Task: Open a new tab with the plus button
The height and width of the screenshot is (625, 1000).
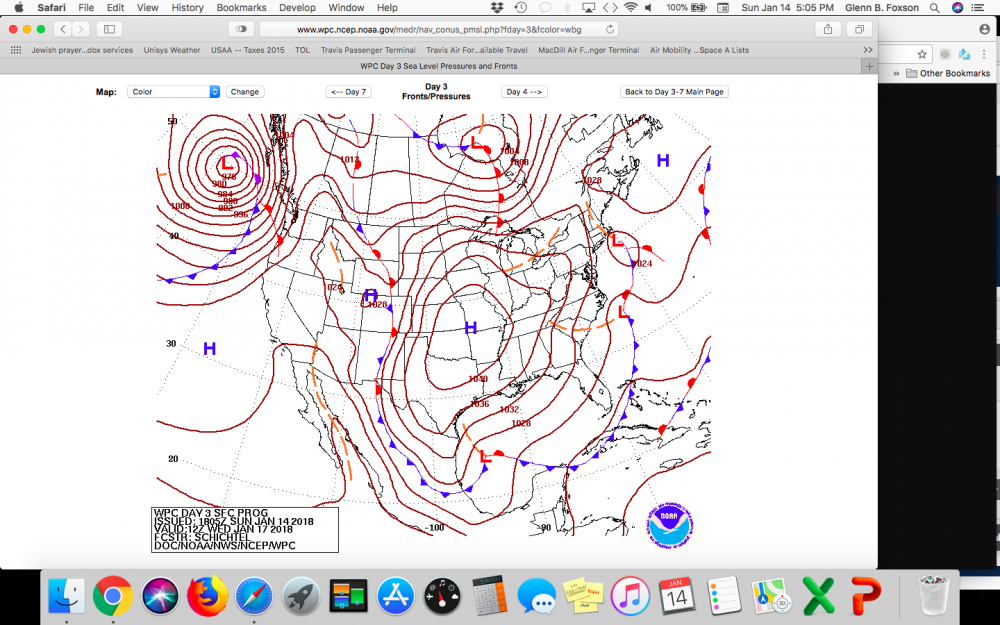Action: [x=869, y=67]
